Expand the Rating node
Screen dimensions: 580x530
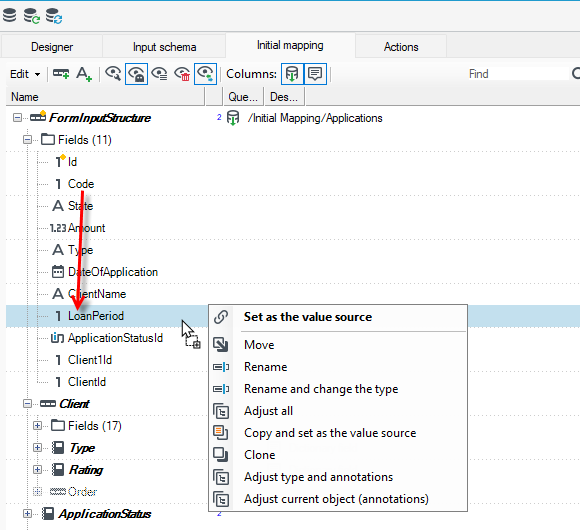coord(37,470)
